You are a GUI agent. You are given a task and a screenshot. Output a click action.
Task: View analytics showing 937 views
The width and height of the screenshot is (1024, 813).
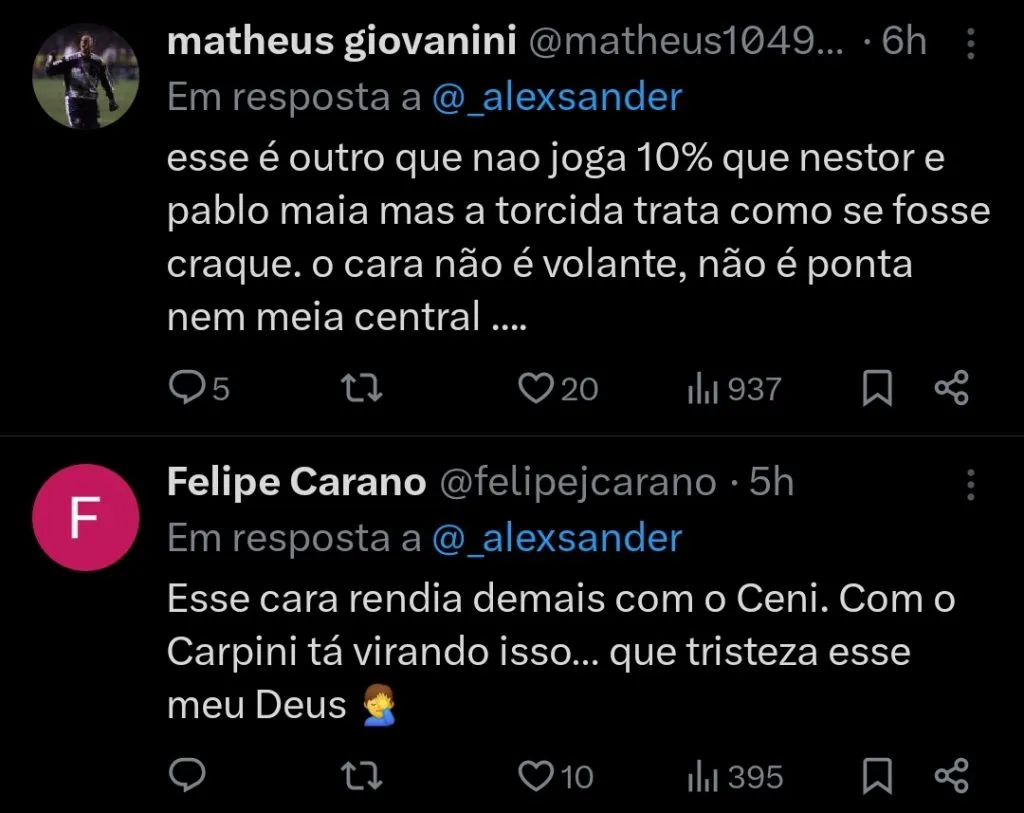point(735,388)
